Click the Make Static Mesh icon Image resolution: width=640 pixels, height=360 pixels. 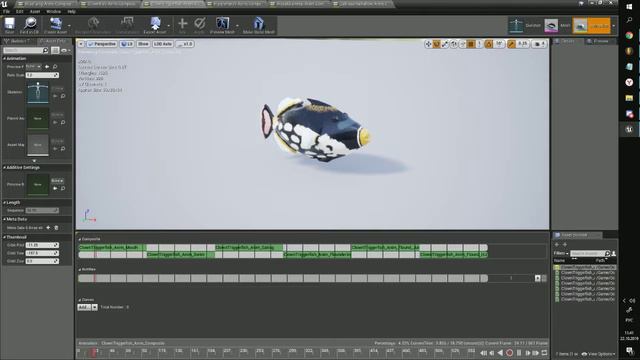point(258,25)
